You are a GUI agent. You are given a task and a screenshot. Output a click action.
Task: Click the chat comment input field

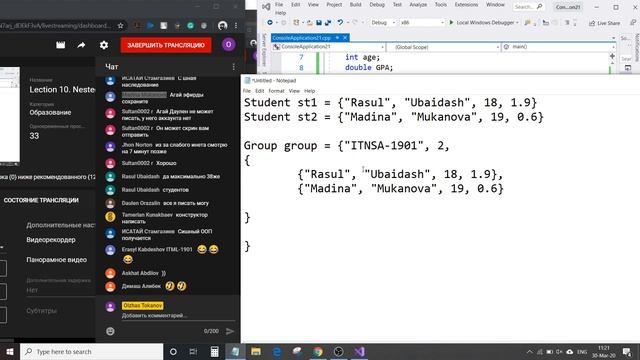[178, 316]
